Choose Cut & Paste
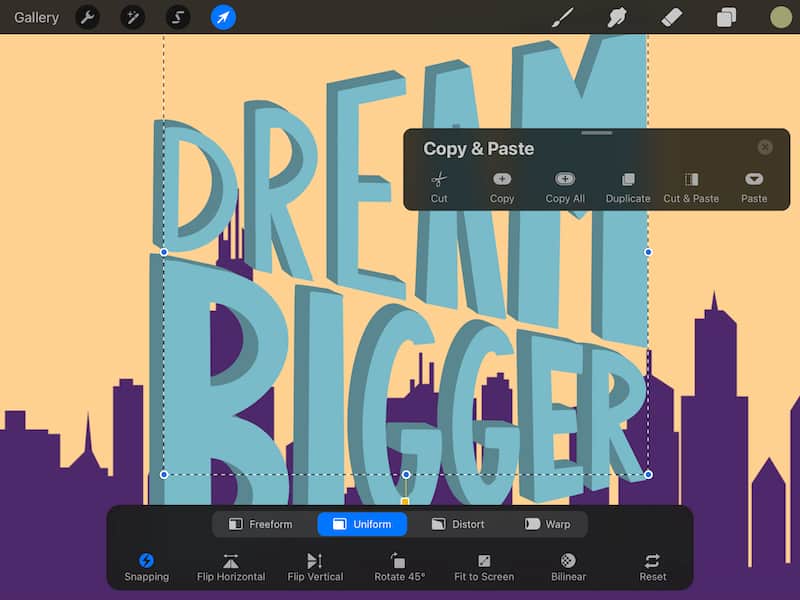Viewport: 800px width, 600px height. coord(691,188)
